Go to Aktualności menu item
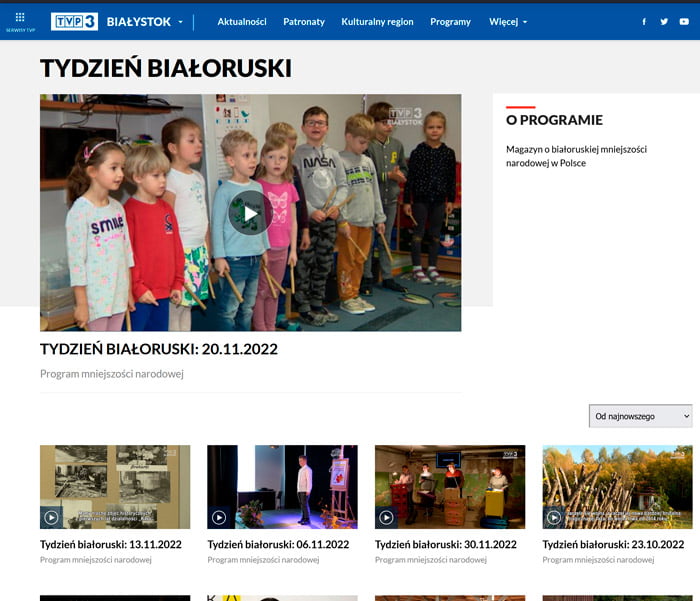Screen dimensions: 700x601 coord(242,21)
